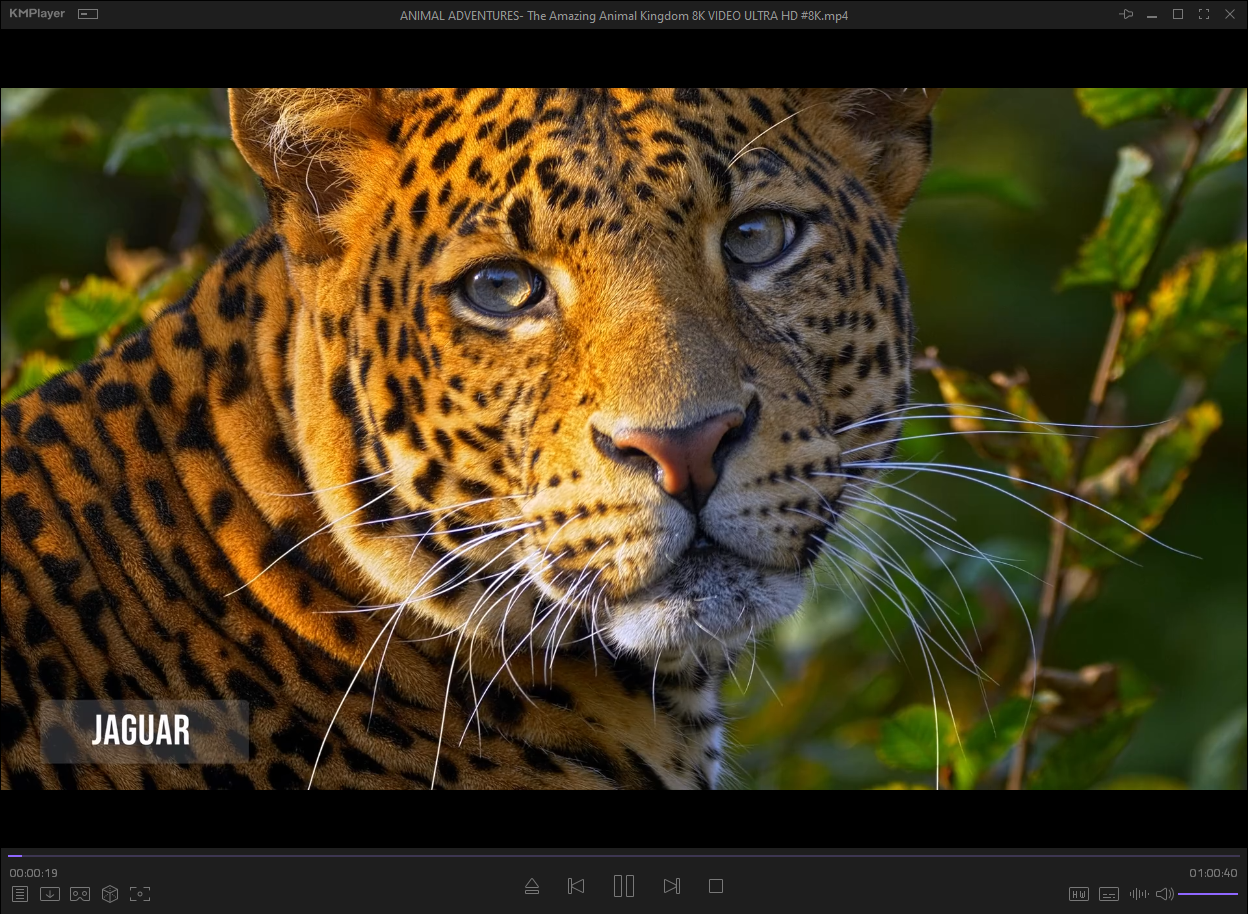Pause the video playback

click(624, 886)
